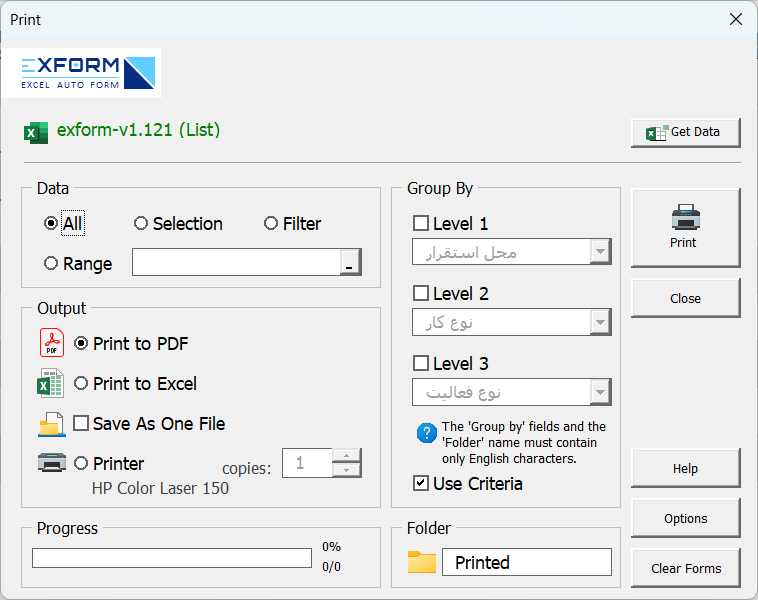
Task: Open the Options dialog
Action: coord(685,518)
